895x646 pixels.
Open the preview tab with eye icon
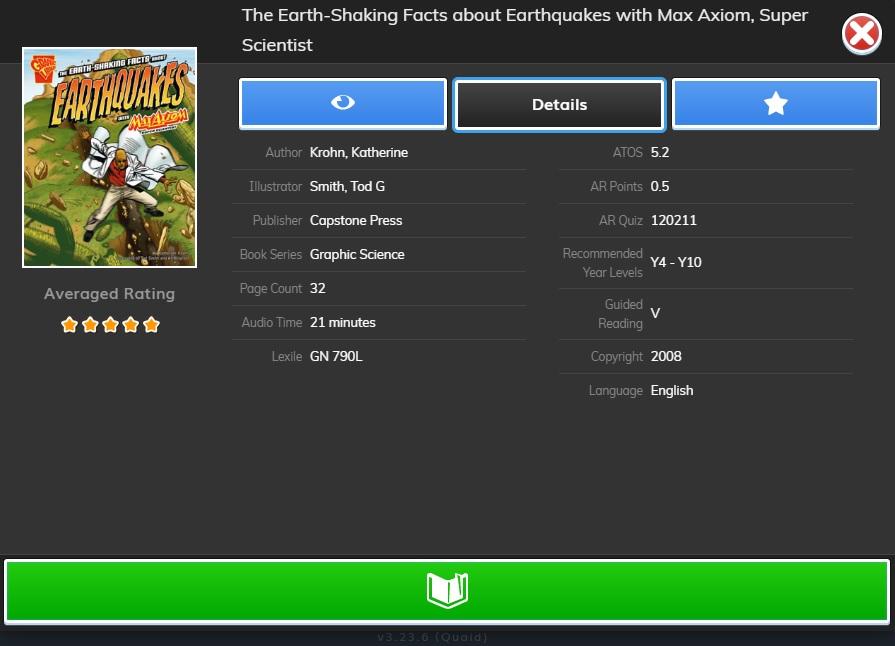coord(343,104)
